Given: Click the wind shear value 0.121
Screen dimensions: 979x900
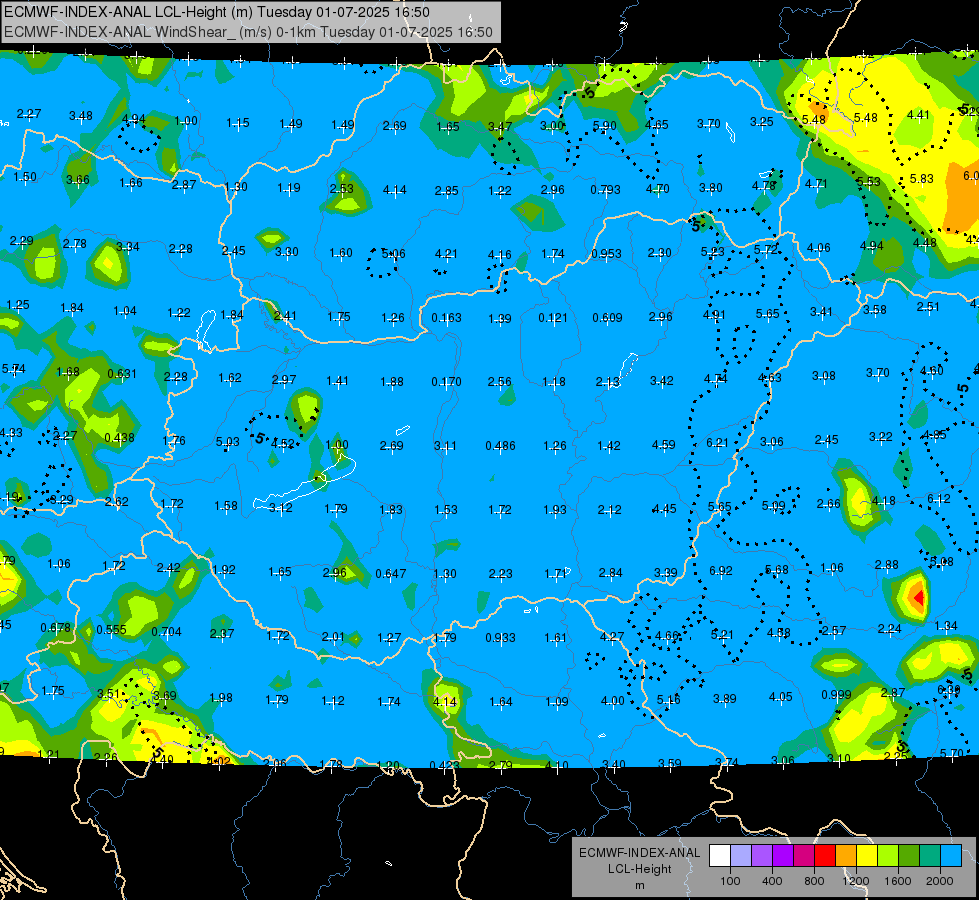Looking at the screenshot, I should tap(554, 317).
